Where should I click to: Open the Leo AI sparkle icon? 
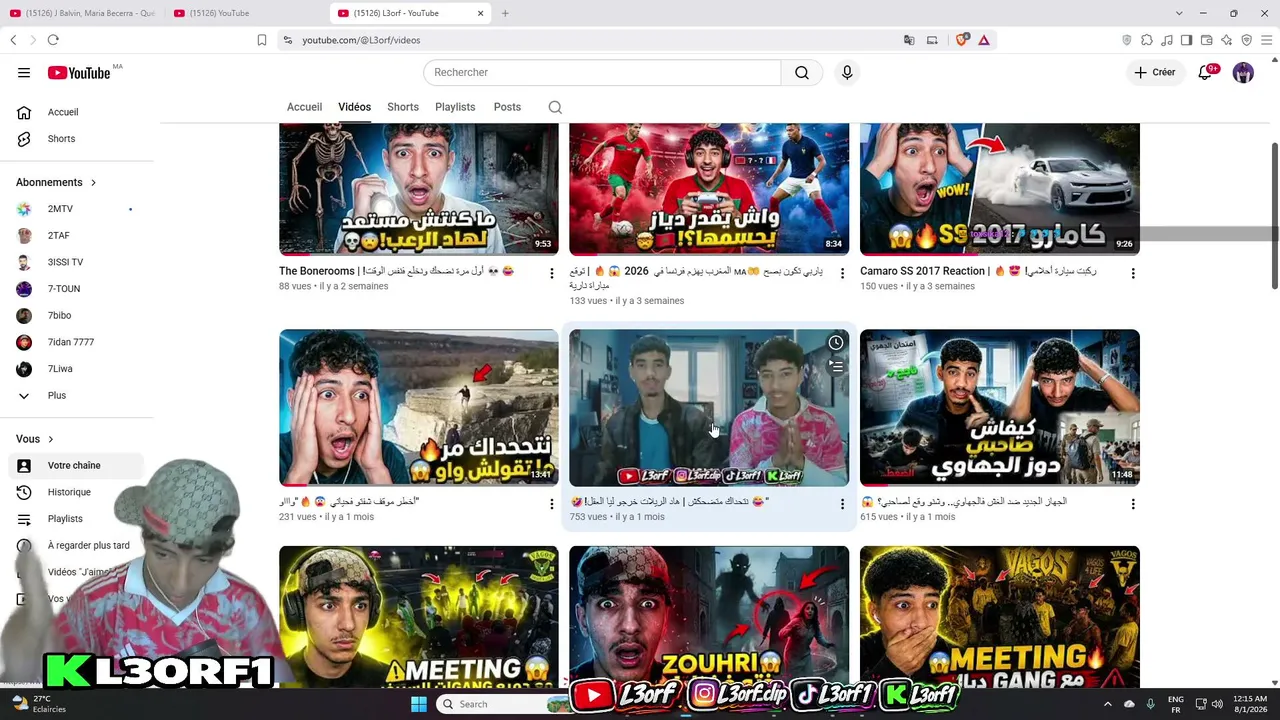1227,40
